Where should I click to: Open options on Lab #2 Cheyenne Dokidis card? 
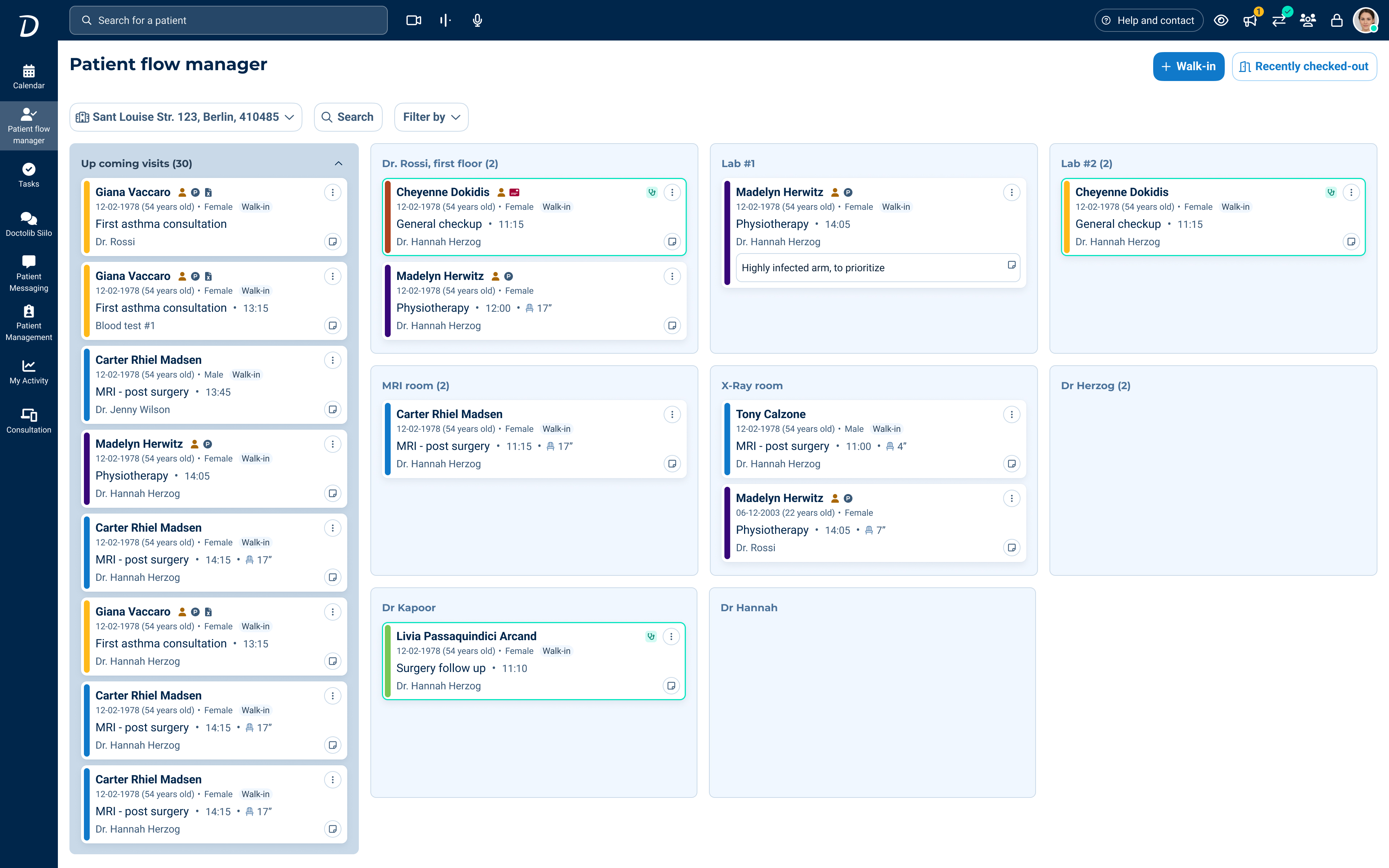[x=1351, y=192]
